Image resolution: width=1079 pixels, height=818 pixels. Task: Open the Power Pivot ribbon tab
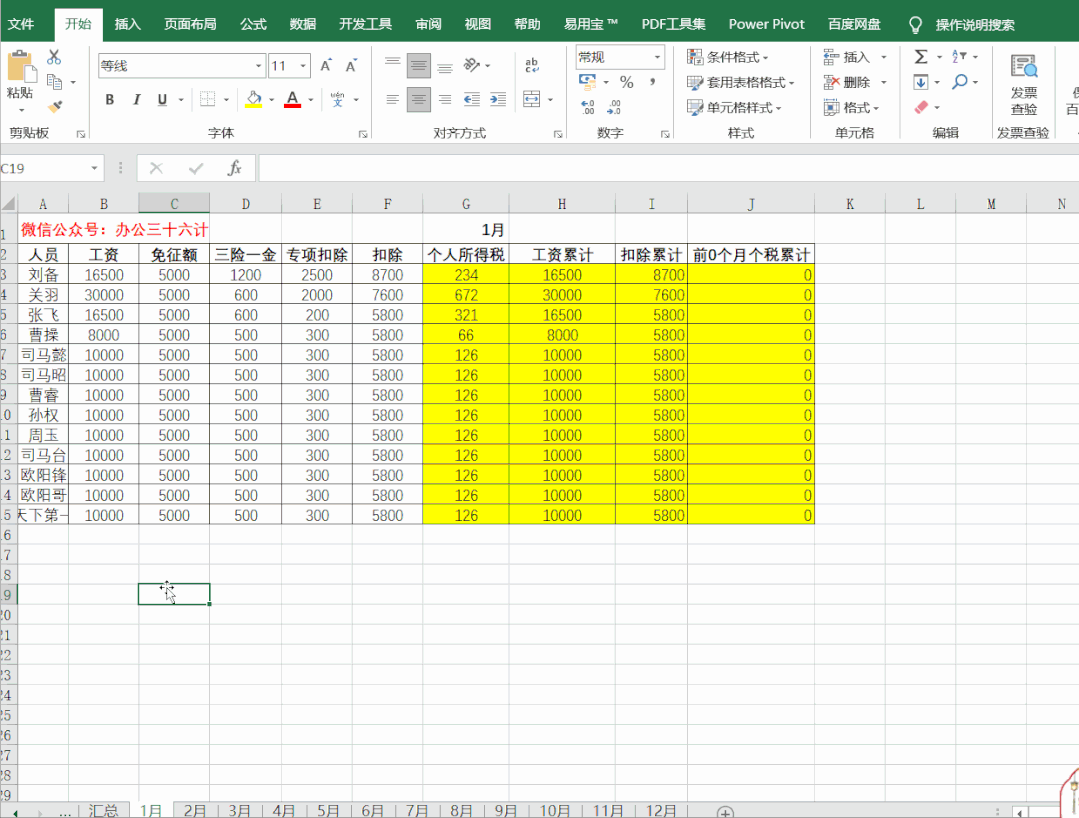coord(767,24)
